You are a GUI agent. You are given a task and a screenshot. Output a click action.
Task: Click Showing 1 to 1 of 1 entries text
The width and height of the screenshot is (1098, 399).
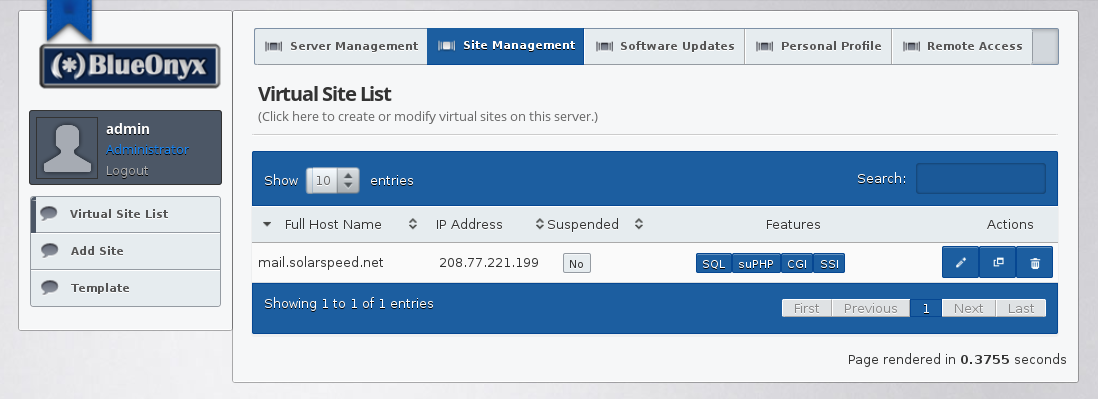[x=349, y=303]
